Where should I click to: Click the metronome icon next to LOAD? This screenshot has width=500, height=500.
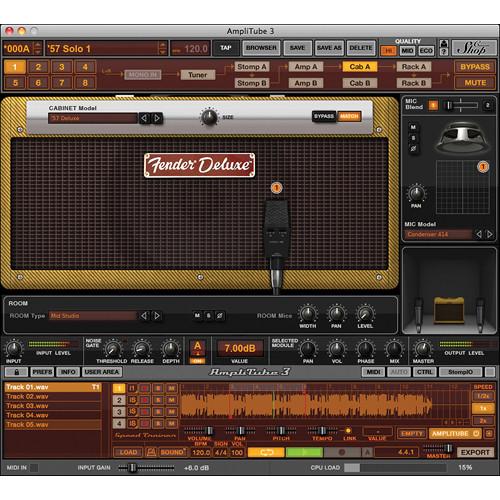click(x=151, y=452)
